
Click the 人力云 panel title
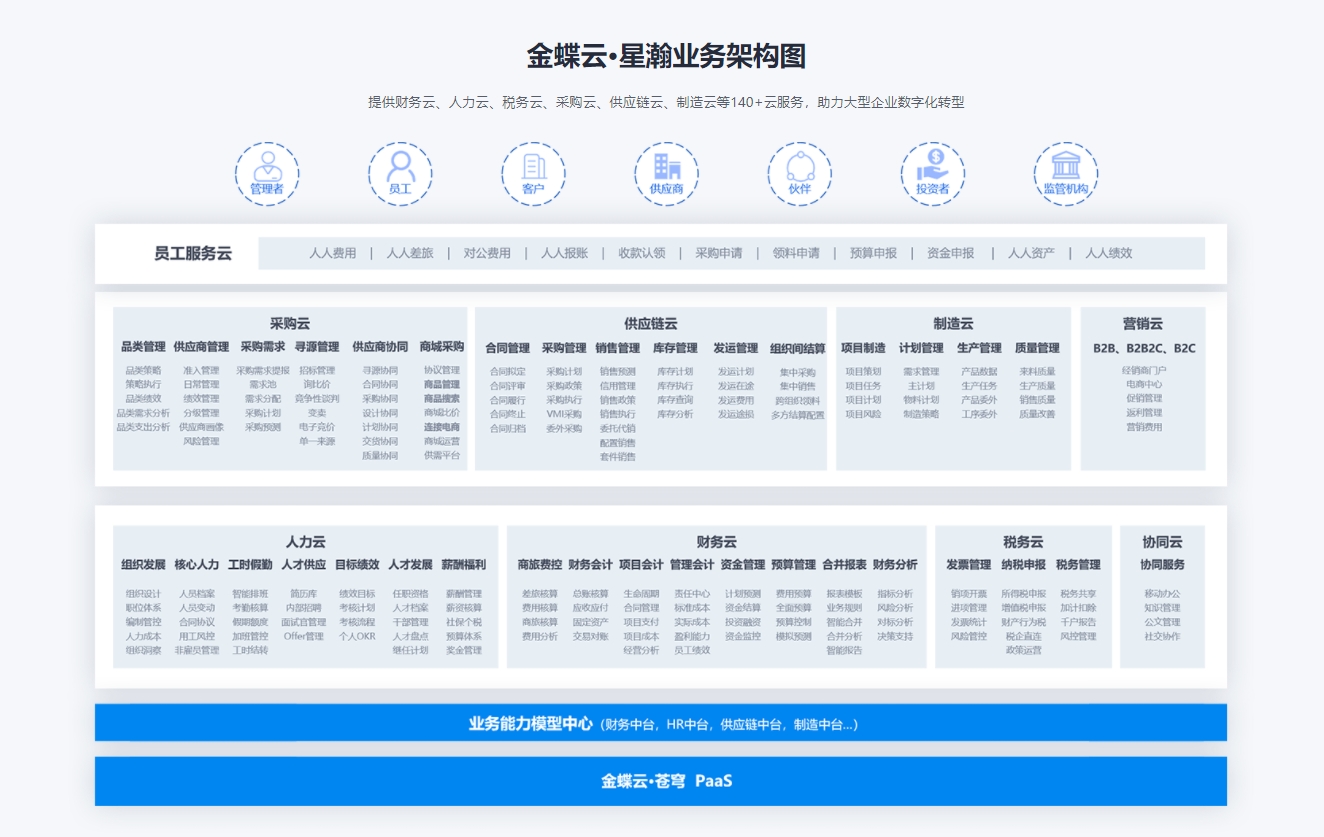[305, 541]
